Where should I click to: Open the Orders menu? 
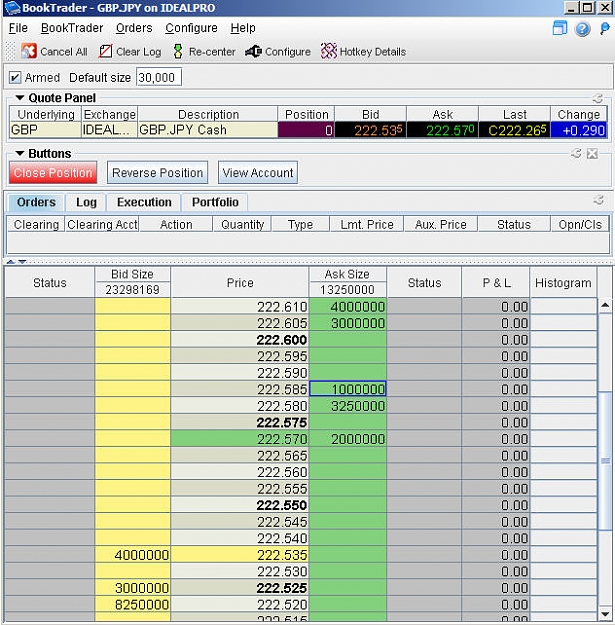click(x=134, y=28)
